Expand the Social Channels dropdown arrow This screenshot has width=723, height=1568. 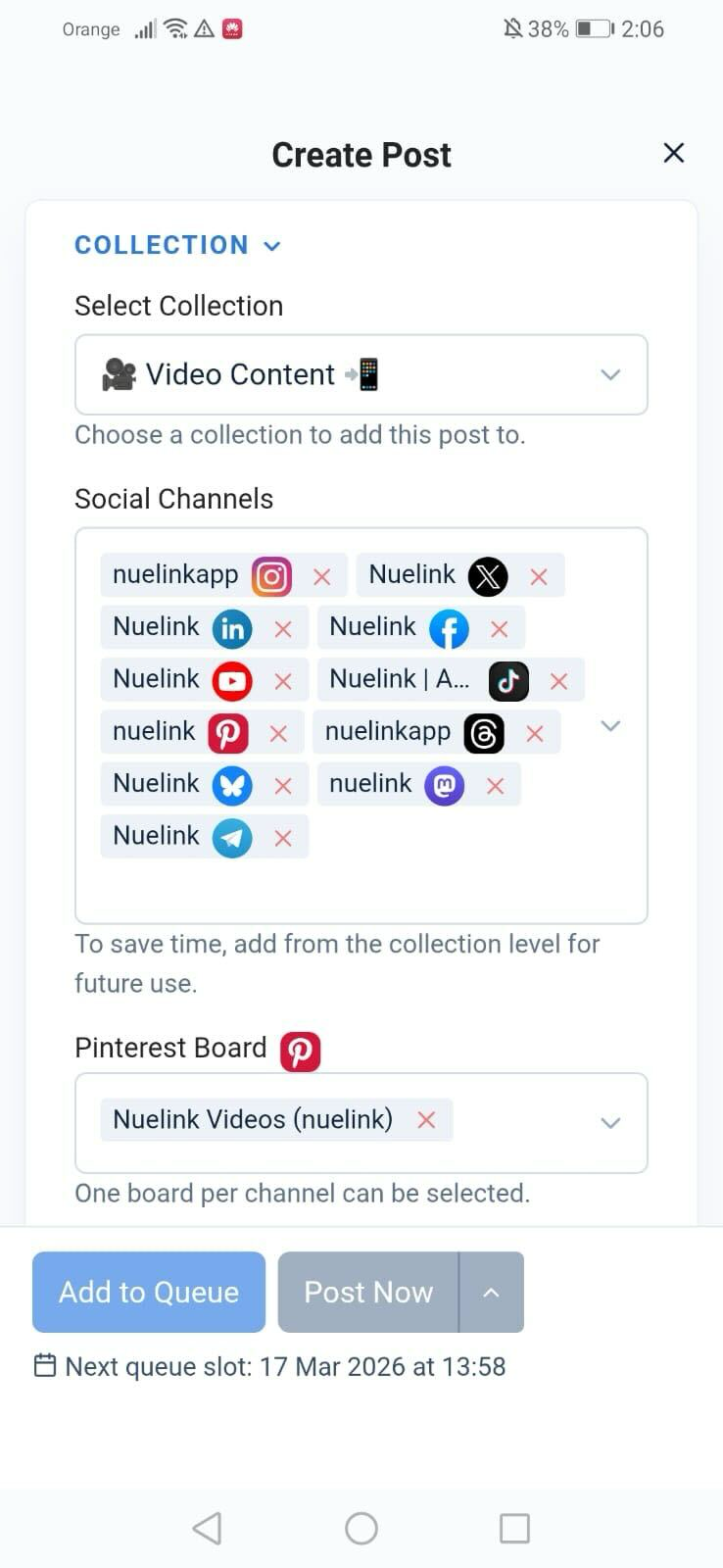point(610,726)
